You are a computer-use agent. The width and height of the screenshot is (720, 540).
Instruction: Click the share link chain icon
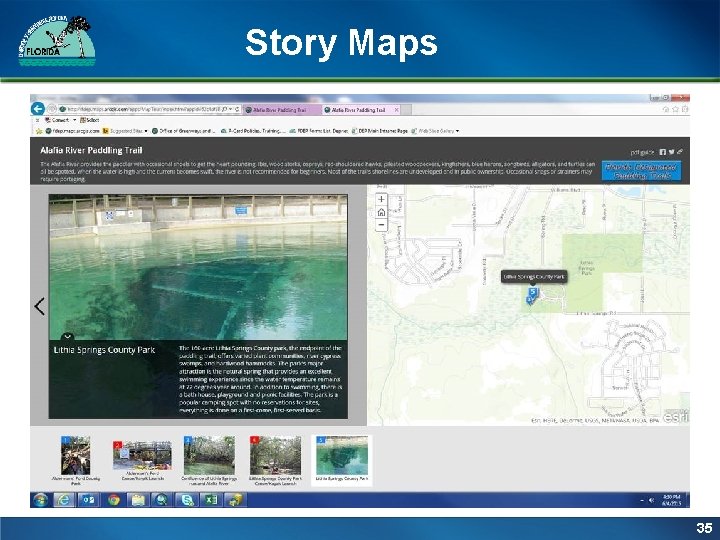pyautogui.click(x=680, y=152)
